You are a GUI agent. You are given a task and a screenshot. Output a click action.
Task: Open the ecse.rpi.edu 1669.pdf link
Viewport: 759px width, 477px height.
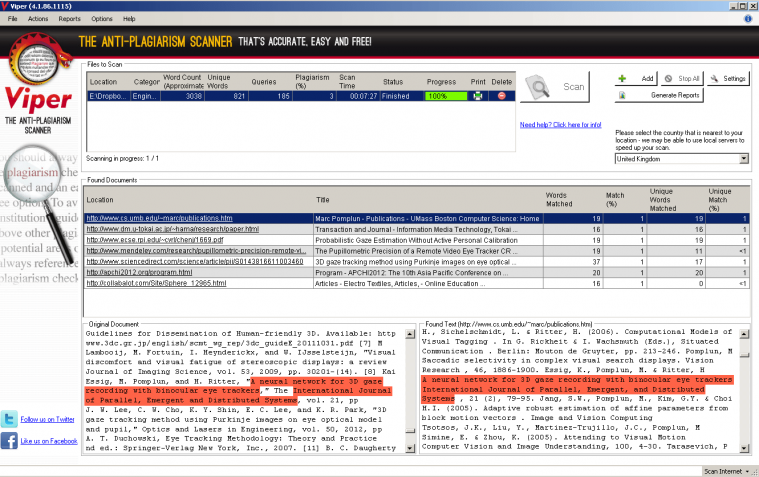(155, 240)
